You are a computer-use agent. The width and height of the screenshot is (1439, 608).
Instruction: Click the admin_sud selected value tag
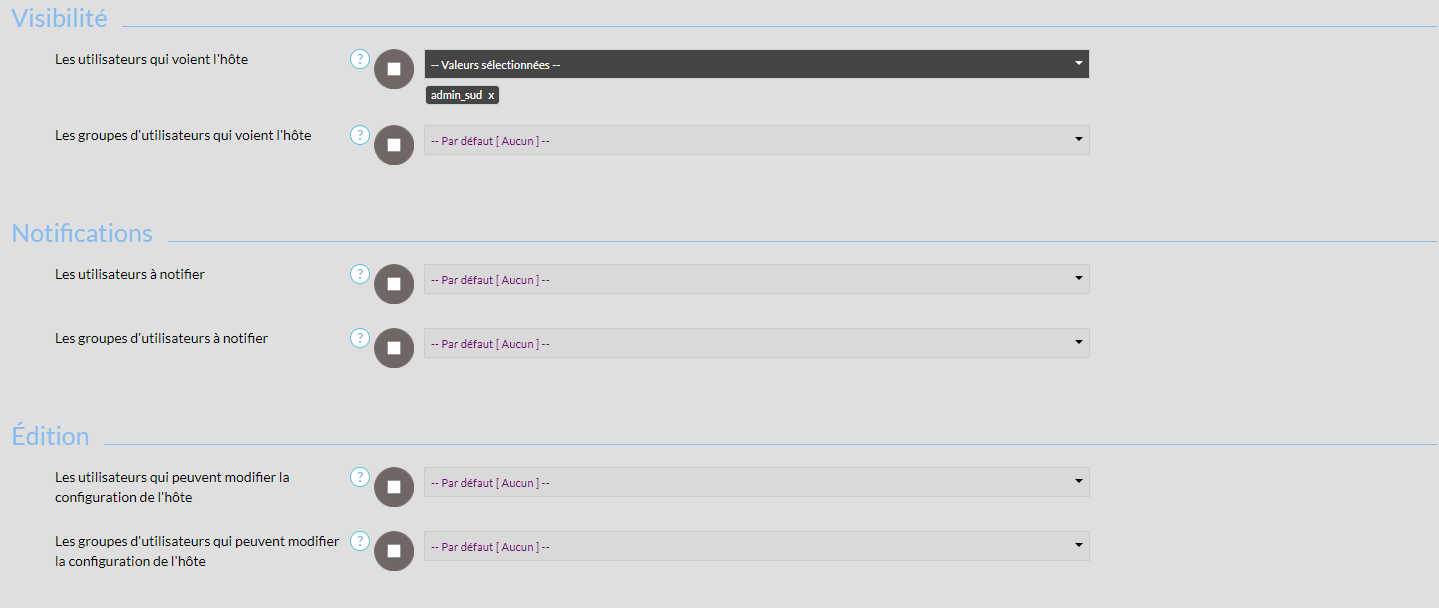click(x=456, y=95)
